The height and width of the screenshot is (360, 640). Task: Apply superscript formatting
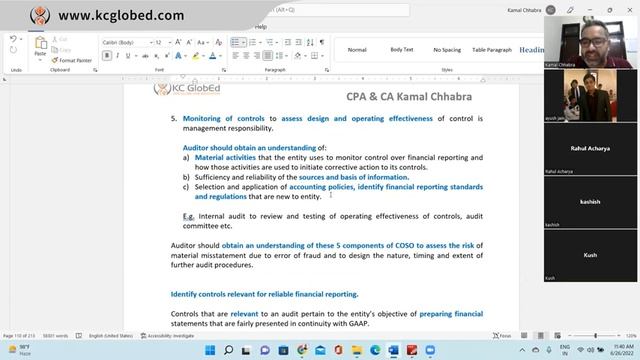(167, 56)
